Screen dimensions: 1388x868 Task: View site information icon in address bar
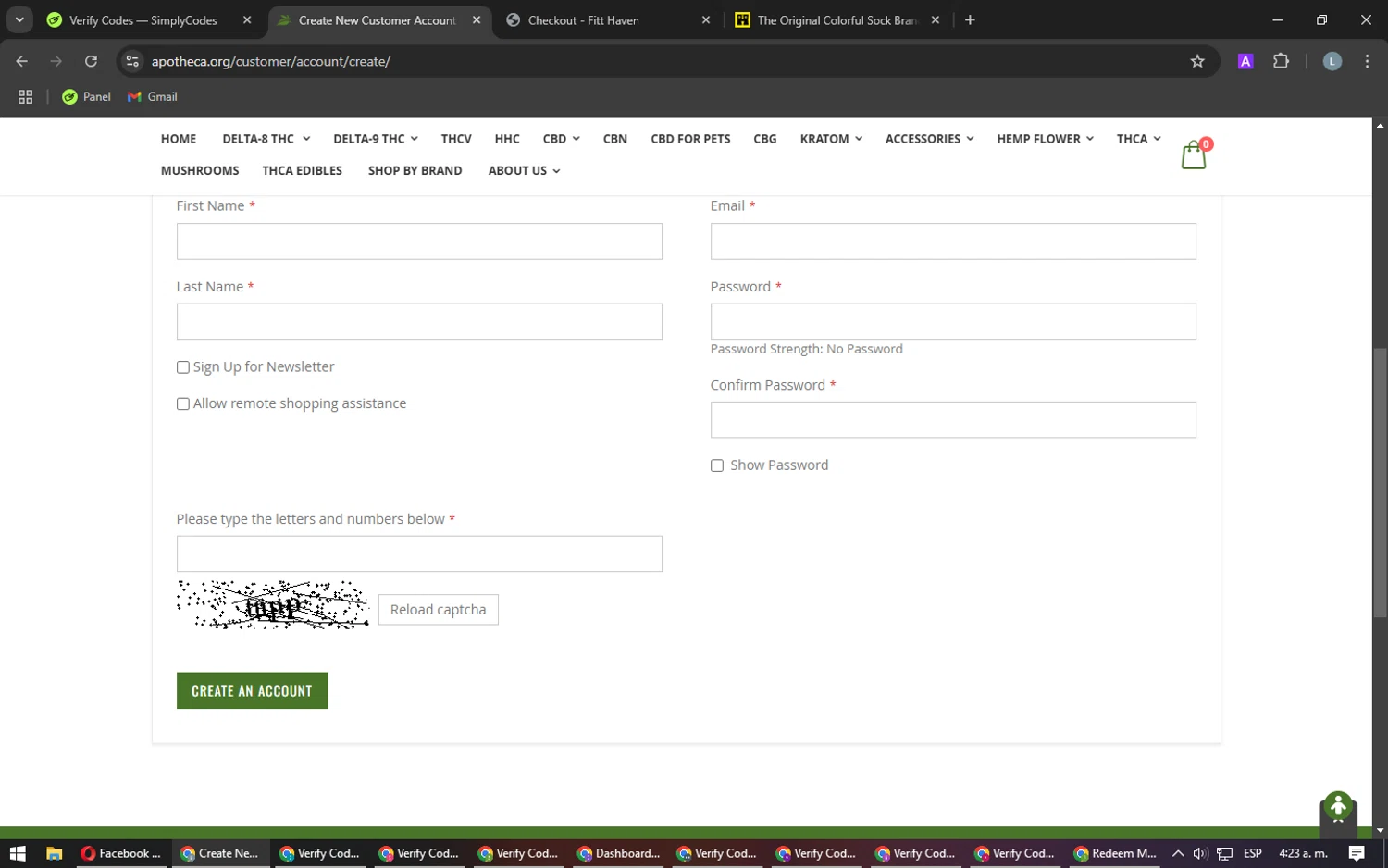coord(132,61)
